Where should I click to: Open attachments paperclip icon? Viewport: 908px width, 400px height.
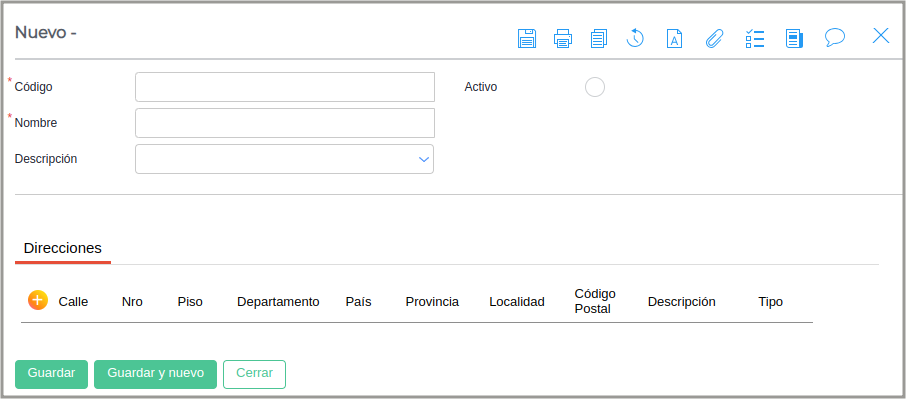[714, 38]
